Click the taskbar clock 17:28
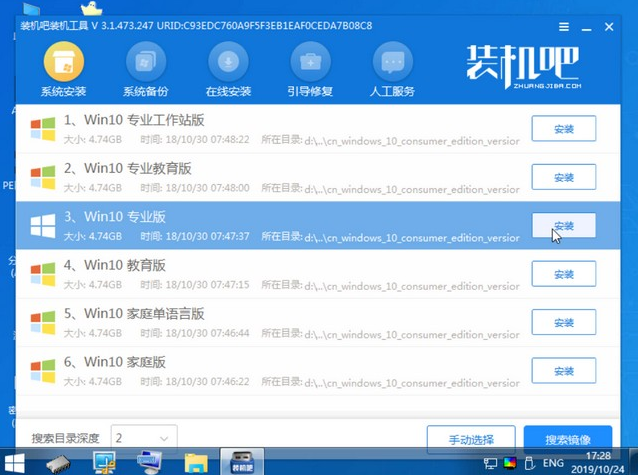The width and height of the screenshot is (638, 476). tap(598, 456)
